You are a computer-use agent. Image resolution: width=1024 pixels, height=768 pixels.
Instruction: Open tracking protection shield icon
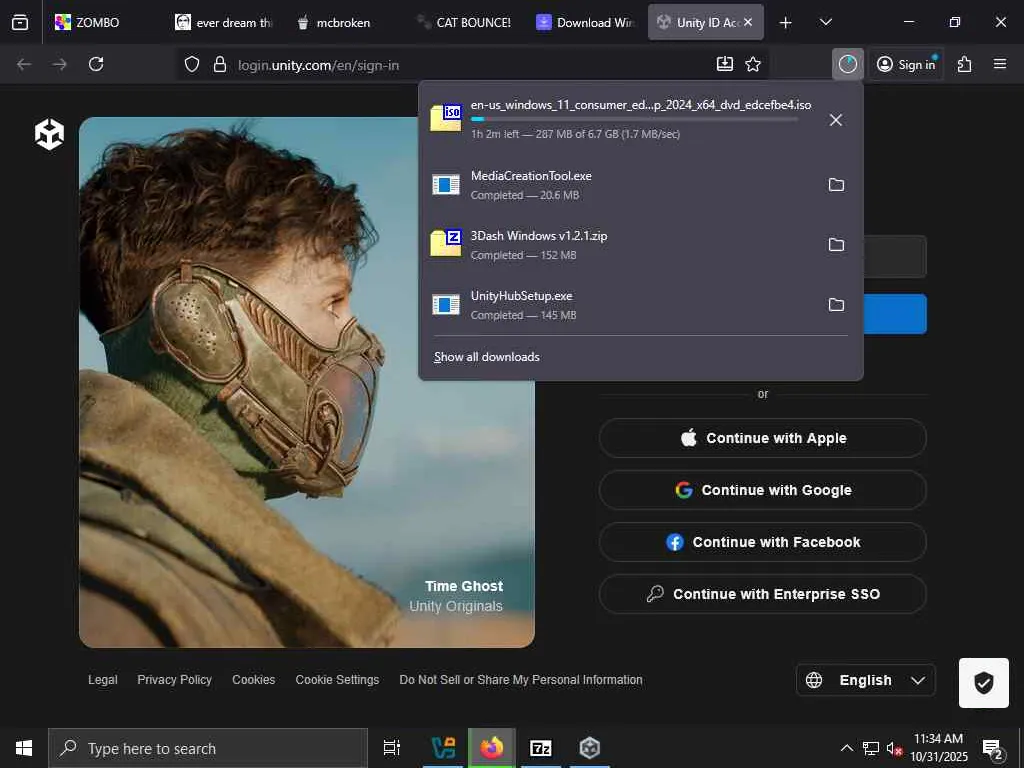point(191,64)
